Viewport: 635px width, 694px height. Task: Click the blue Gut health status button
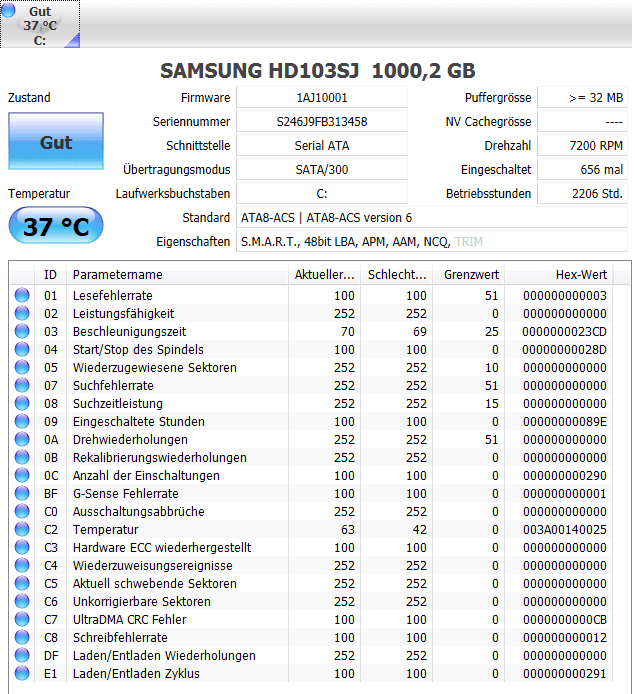tap(56, 141)
